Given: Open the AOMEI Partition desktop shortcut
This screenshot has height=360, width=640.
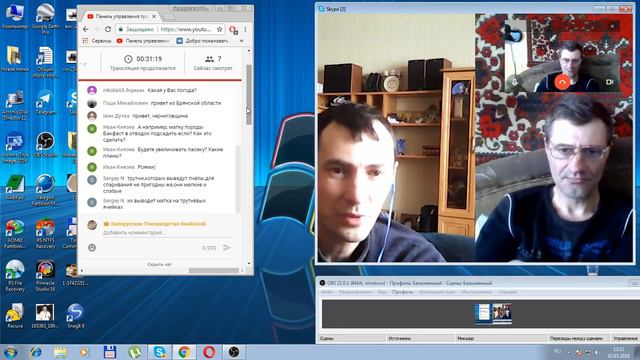Looking at the screenshot, I should coord(15,234).
